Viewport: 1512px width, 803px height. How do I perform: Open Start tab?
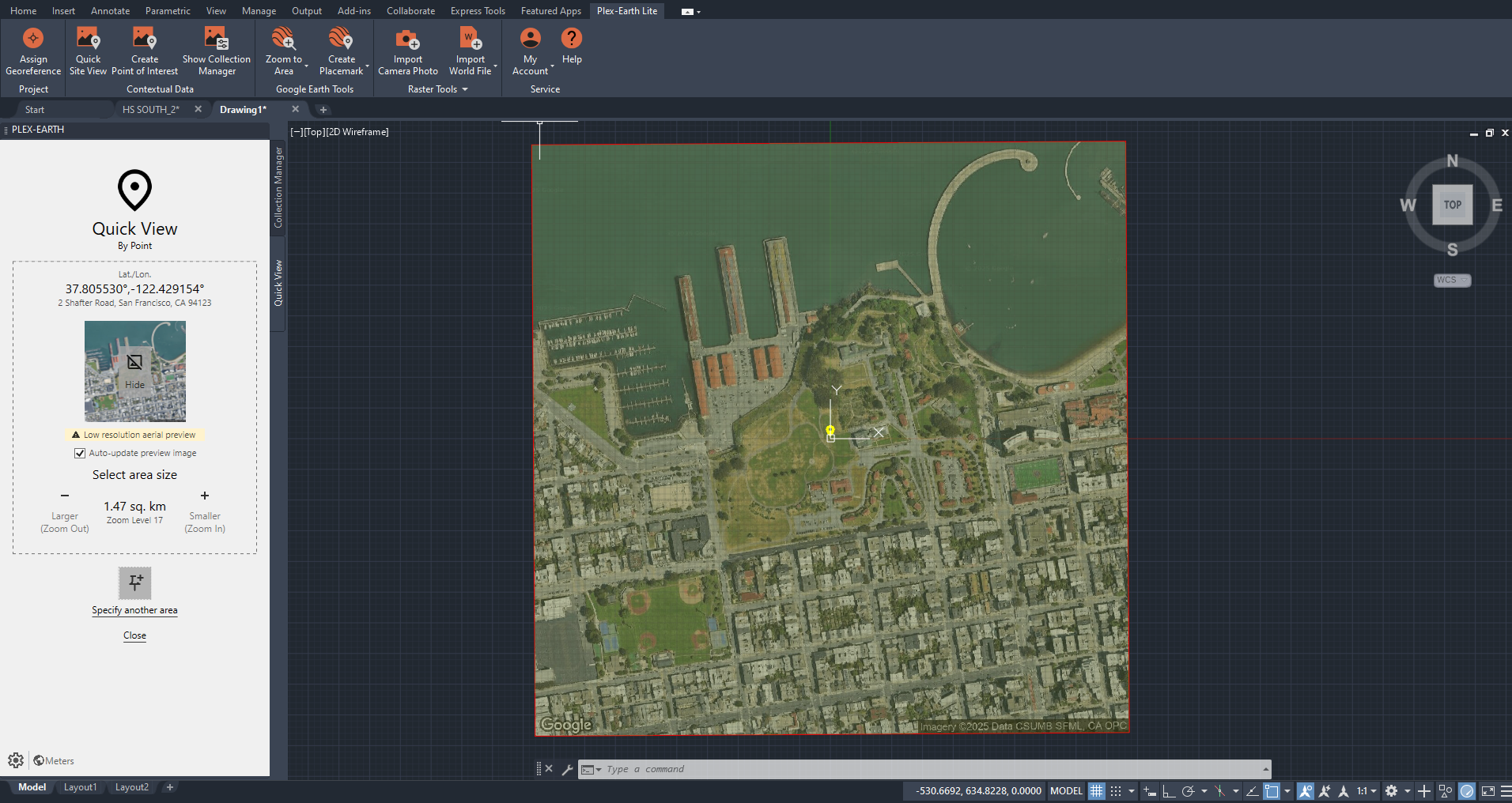pyautogui.click(x=35, y=110)
